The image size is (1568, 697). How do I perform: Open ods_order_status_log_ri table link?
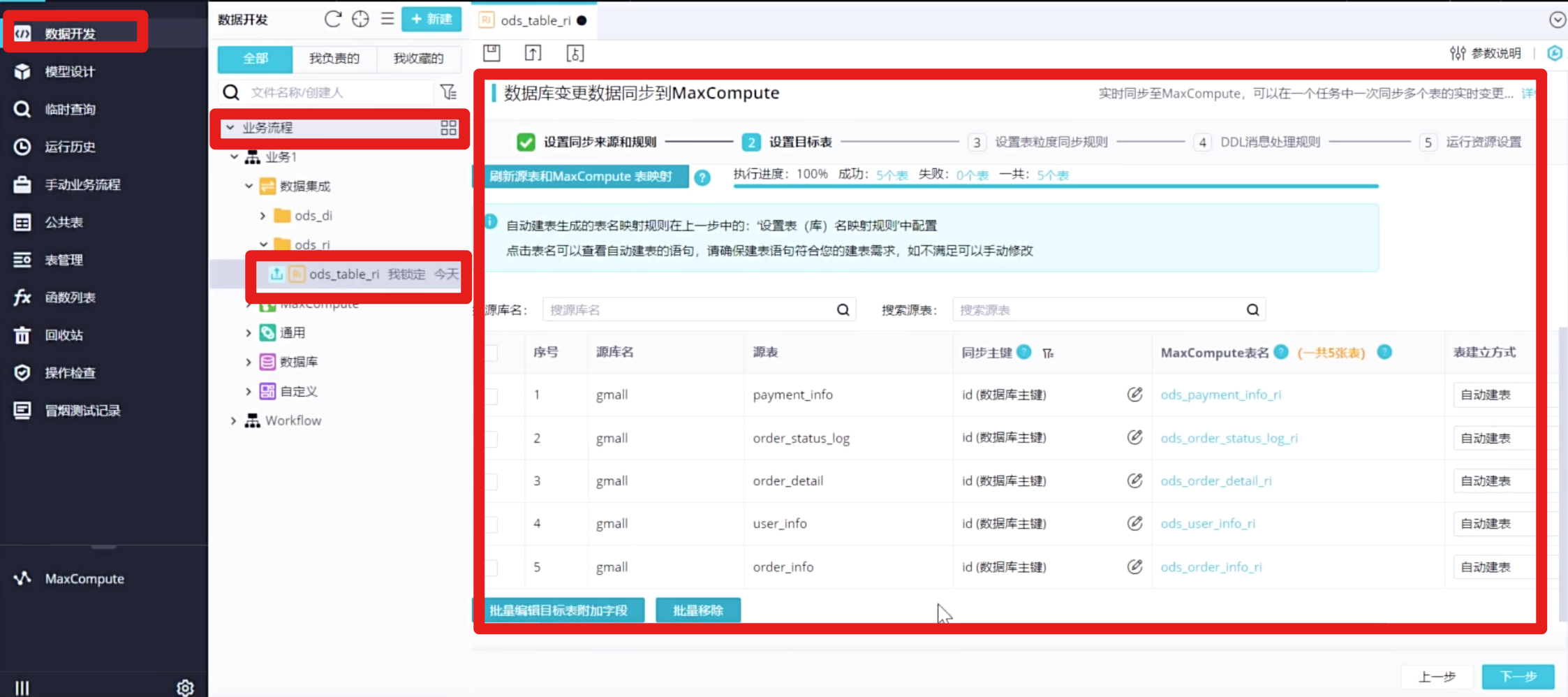coord(1229,438)
